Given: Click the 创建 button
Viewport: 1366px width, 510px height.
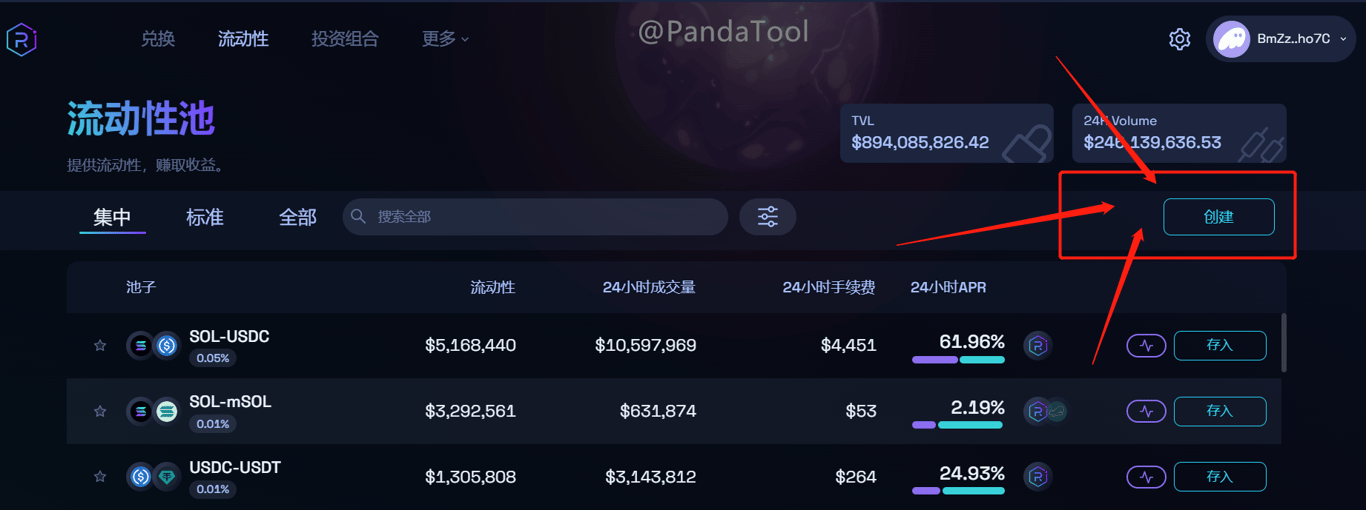Looking at the screenshot, I should [1219, 217].
